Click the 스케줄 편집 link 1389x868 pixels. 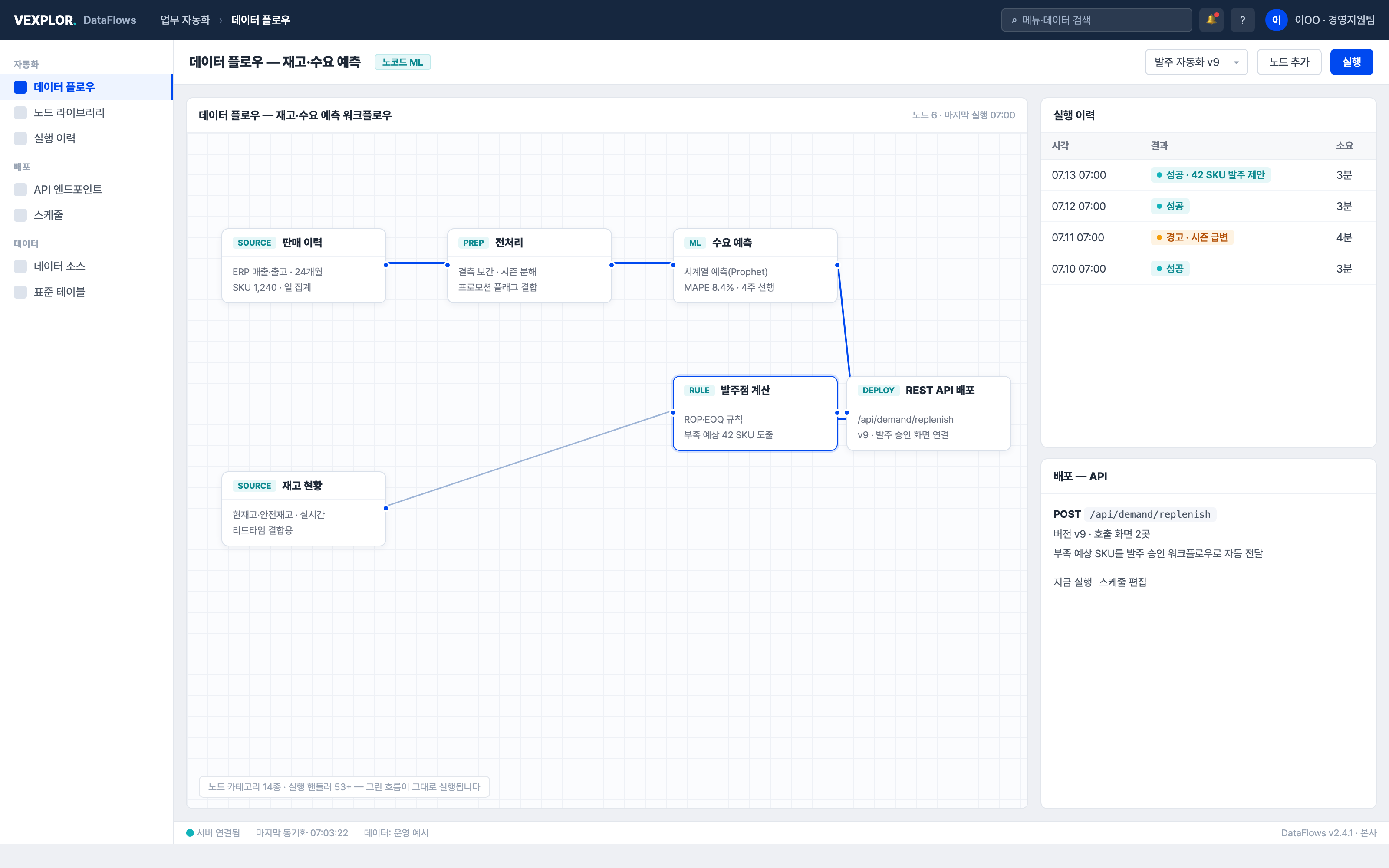pos(1122,582)
